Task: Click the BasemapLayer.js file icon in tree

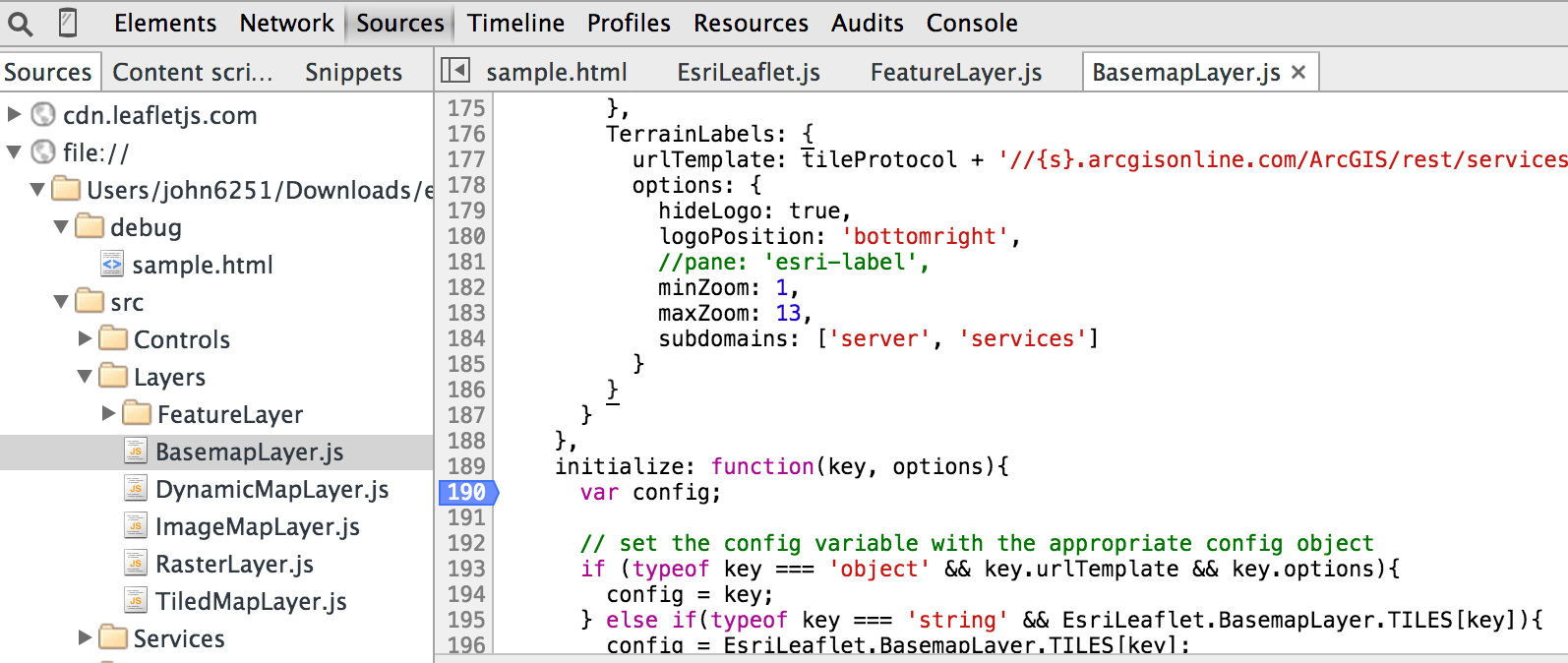Action: point(136,451)
